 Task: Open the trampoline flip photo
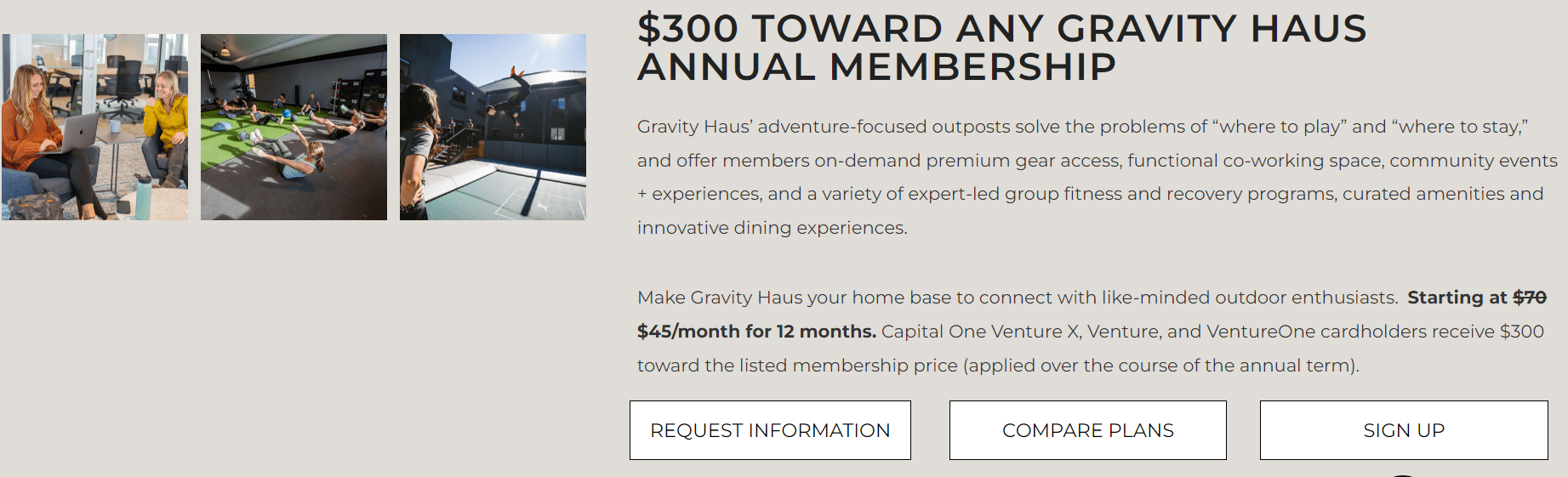pos(493,128)
